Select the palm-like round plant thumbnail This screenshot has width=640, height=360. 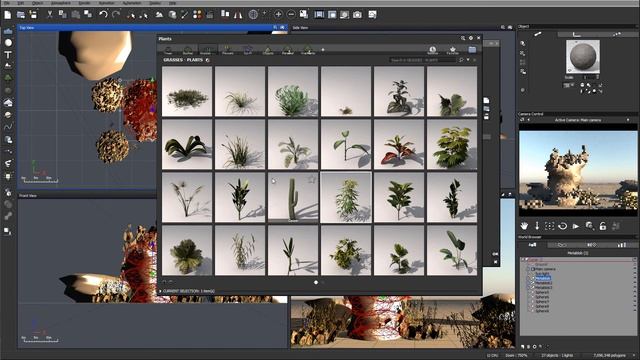tap(187, 251)
